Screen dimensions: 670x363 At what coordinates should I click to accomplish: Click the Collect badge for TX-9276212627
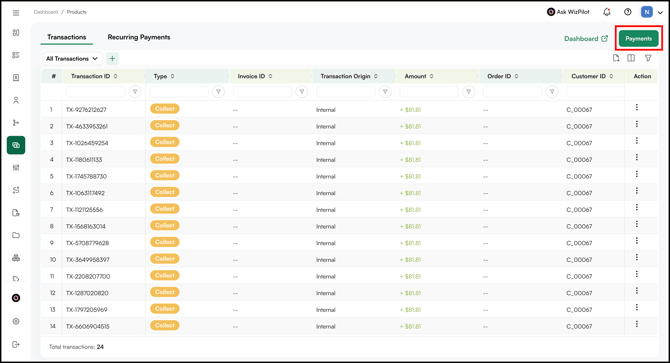coord(165,109)
